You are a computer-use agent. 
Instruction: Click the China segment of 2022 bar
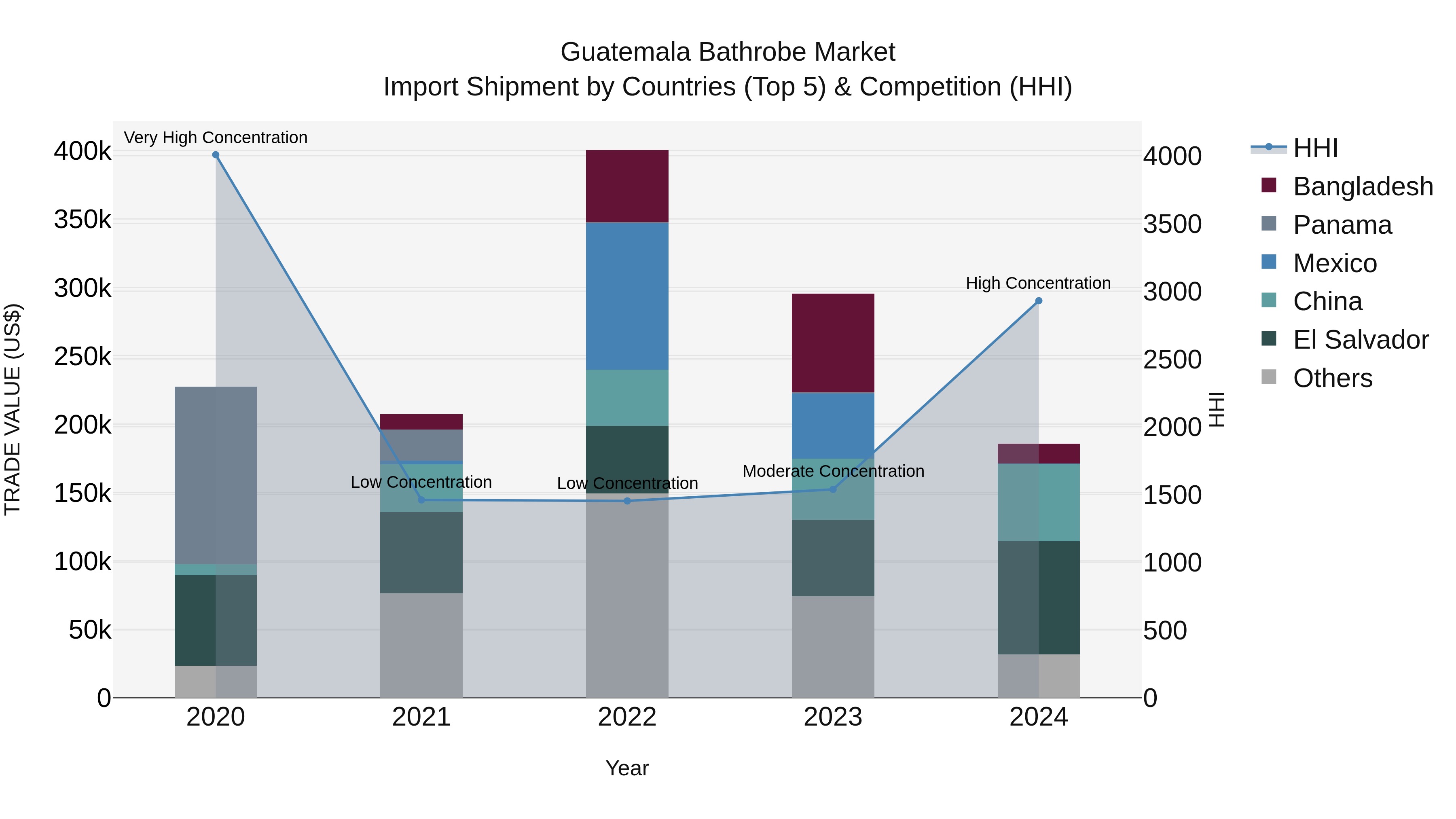[627, 397]
